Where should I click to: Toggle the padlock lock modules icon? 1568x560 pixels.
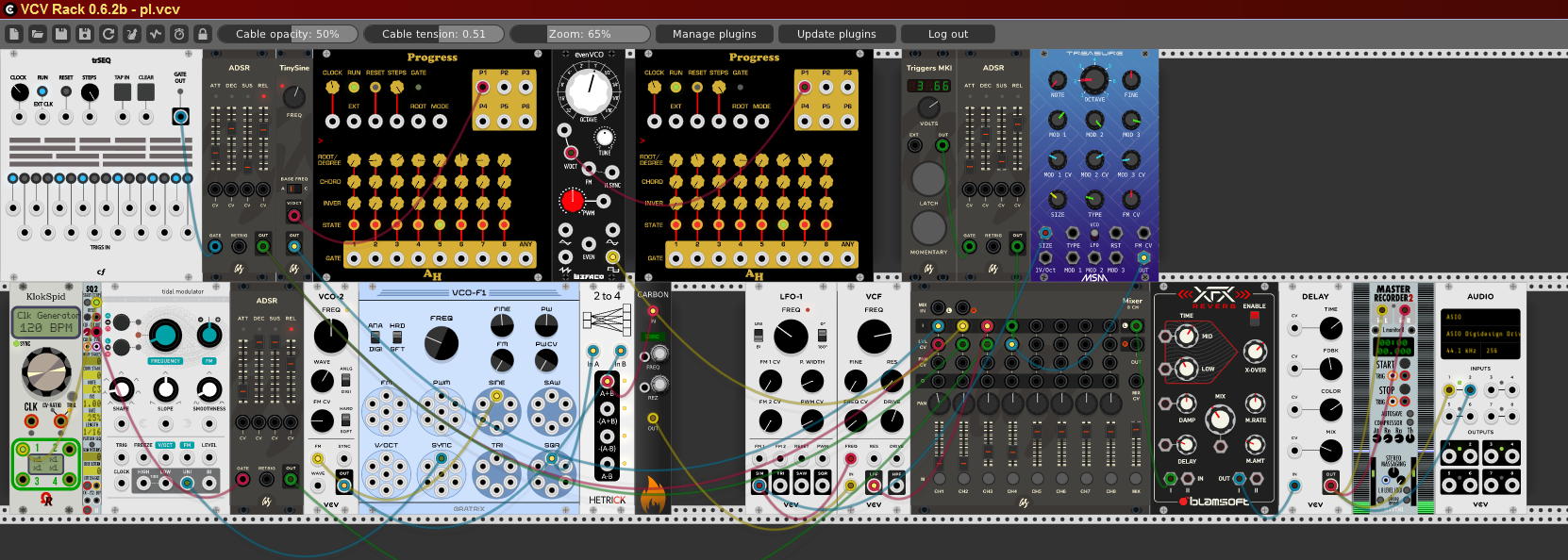(x=203, y=34)
